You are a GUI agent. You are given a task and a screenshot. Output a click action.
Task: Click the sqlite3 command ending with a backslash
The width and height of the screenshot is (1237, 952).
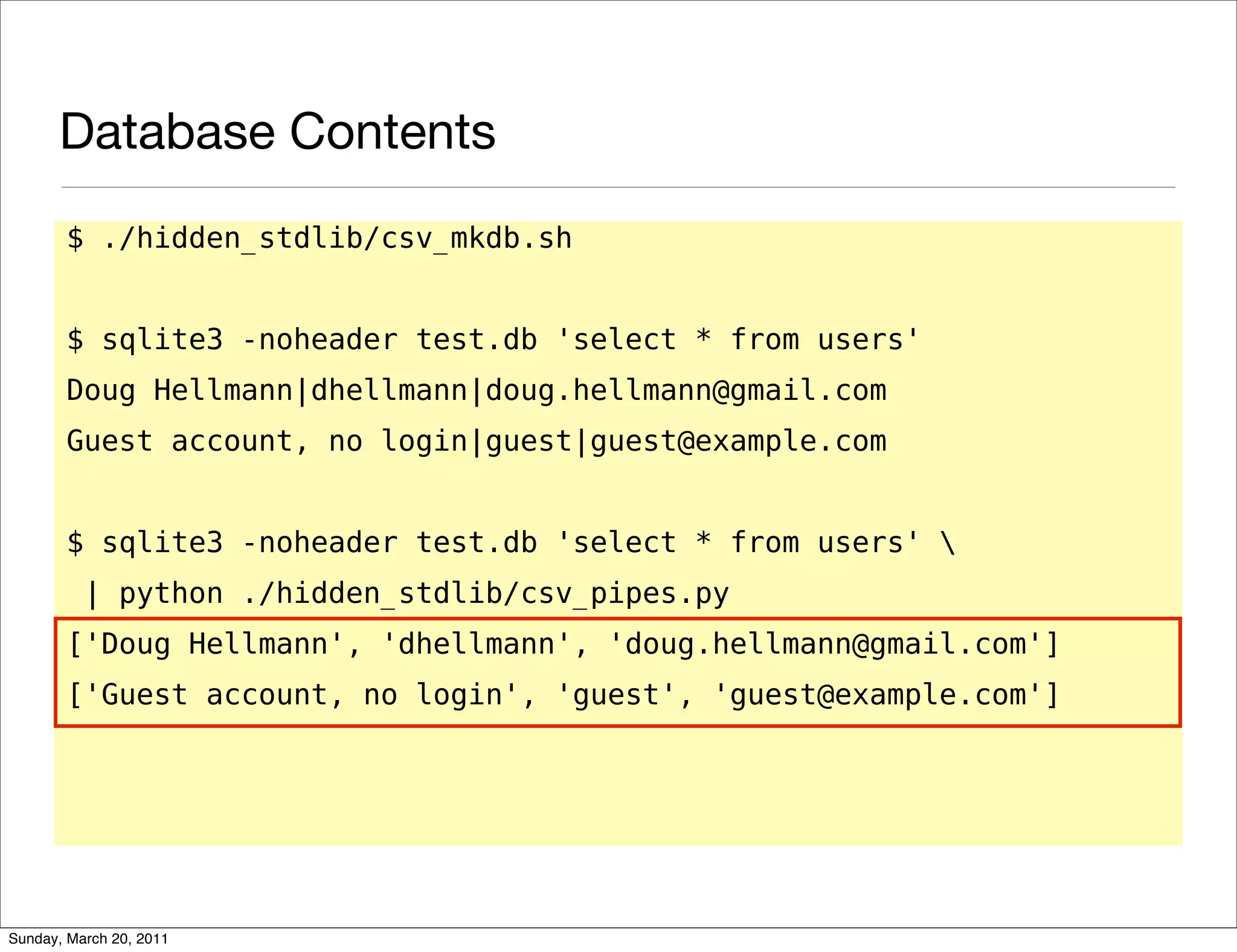click(x=511, y=542)
